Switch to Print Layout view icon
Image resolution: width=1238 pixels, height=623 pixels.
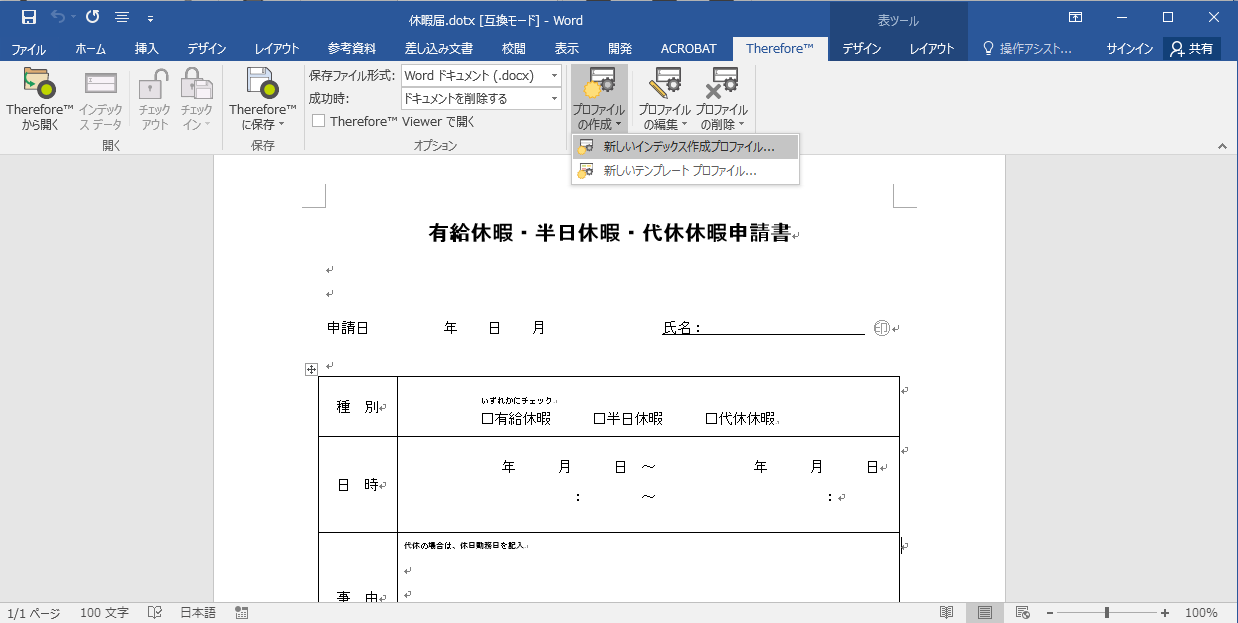985,613
